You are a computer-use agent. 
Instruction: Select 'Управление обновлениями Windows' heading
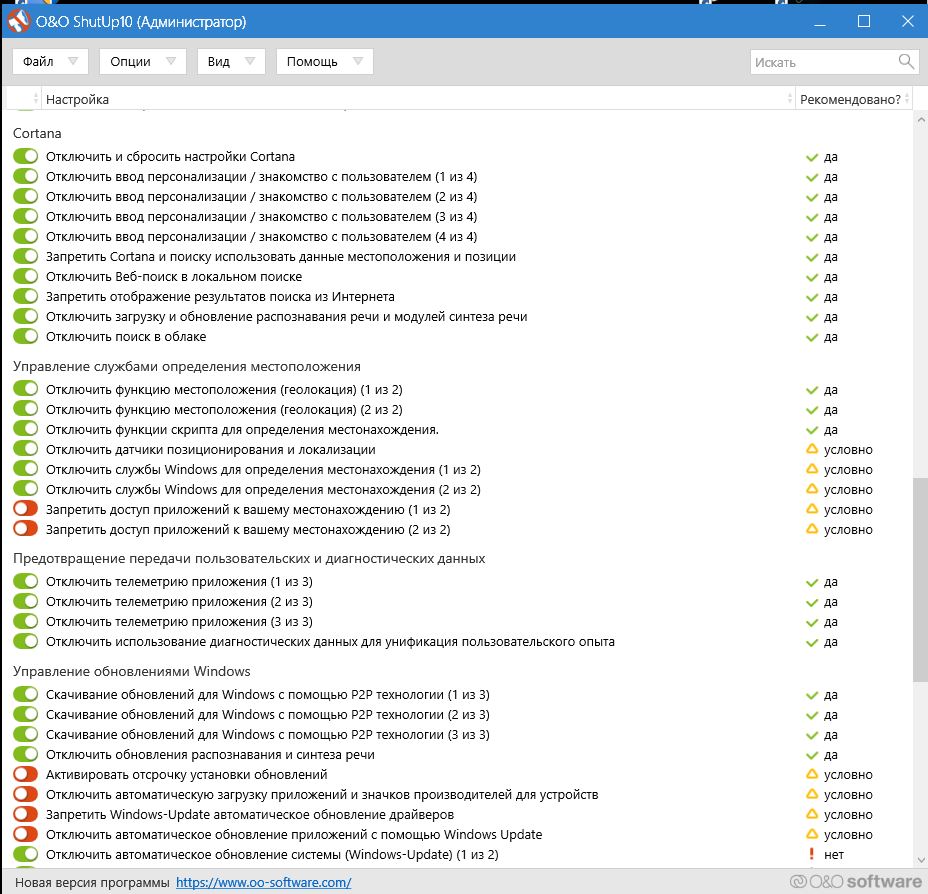(131, 671)
